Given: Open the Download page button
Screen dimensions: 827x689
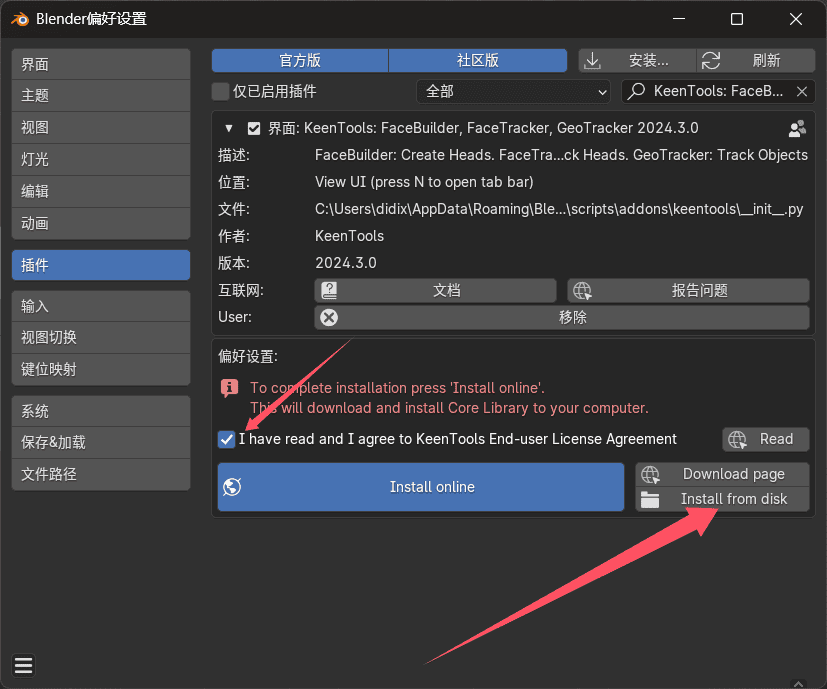Looking at the screenshot, I should click(x=722, y=474).
